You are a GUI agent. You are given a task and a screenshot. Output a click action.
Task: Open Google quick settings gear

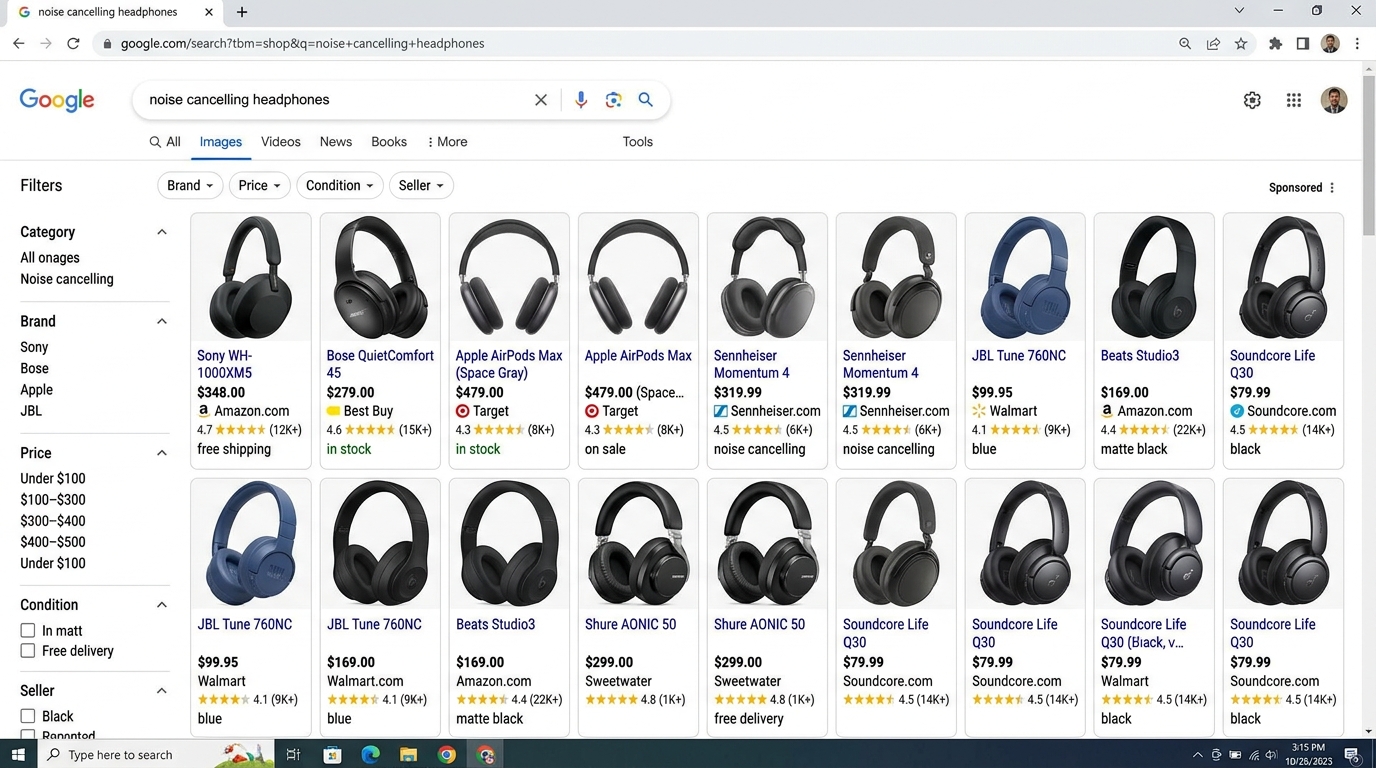pyautogui.click(x=1252, y=100)
